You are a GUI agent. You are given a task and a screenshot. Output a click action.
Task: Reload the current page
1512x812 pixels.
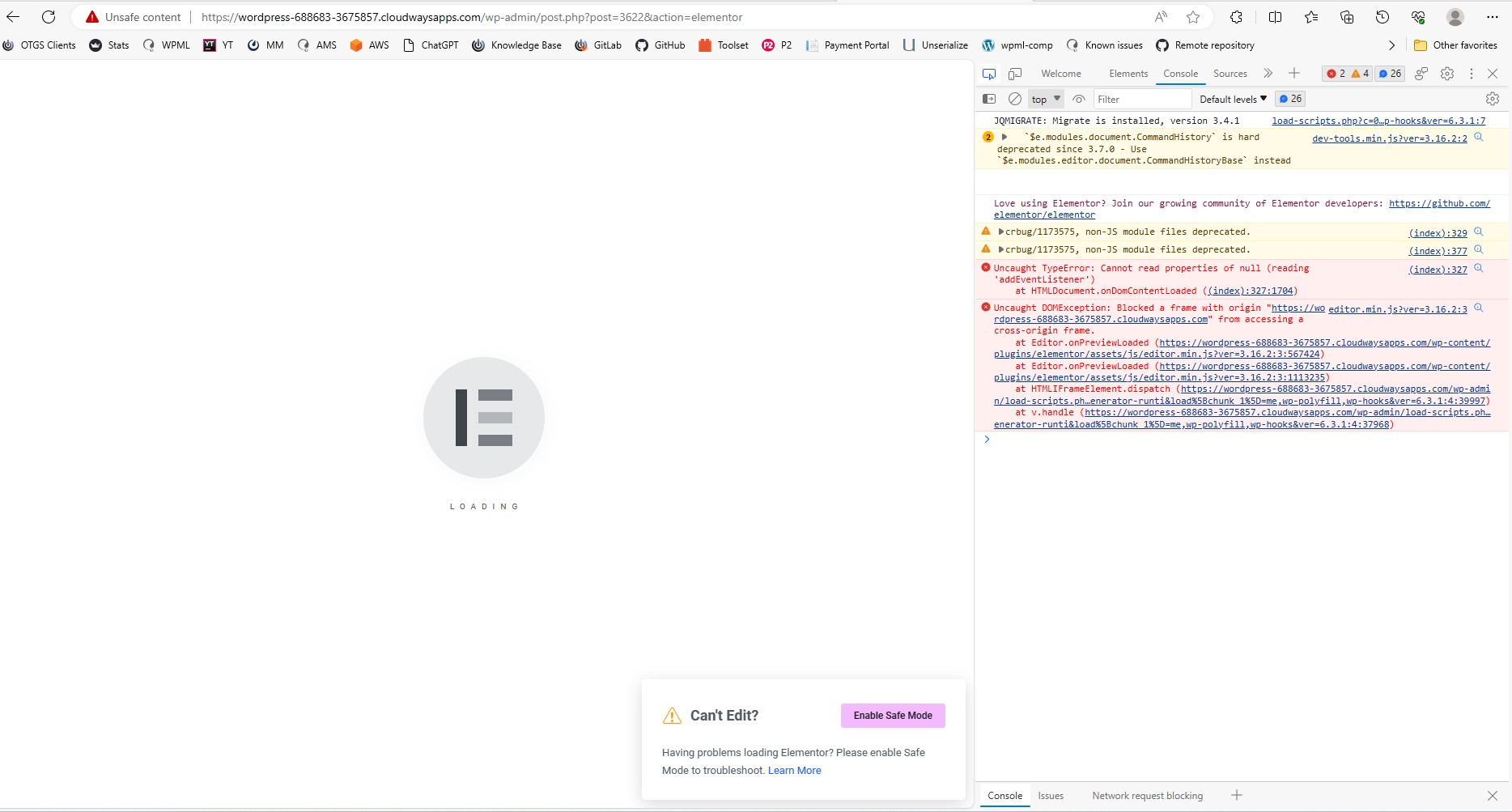point(49,17)
